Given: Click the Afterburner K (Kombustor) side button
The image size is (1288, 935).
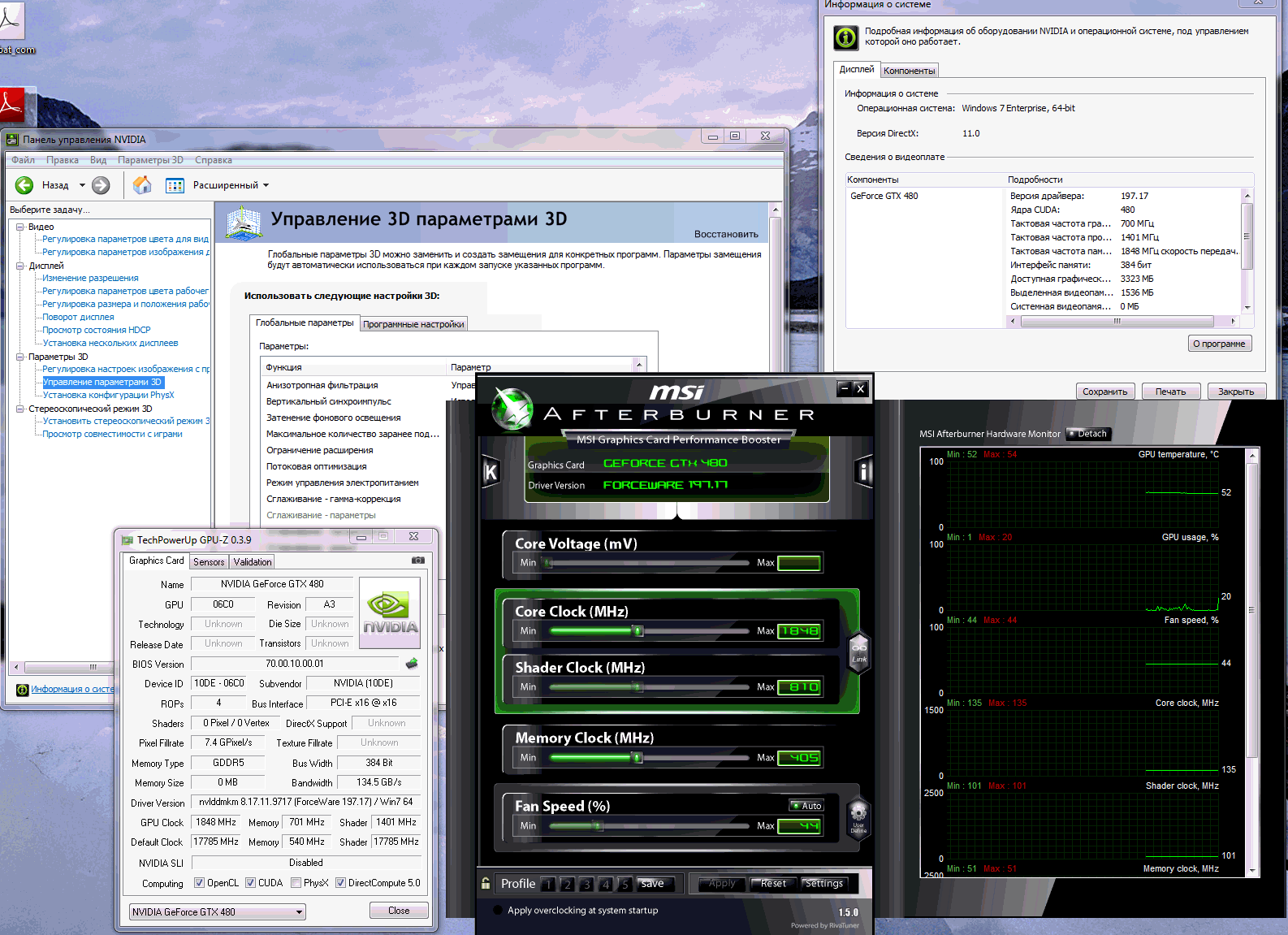Looking at the screenshot, I should (491, 472).
